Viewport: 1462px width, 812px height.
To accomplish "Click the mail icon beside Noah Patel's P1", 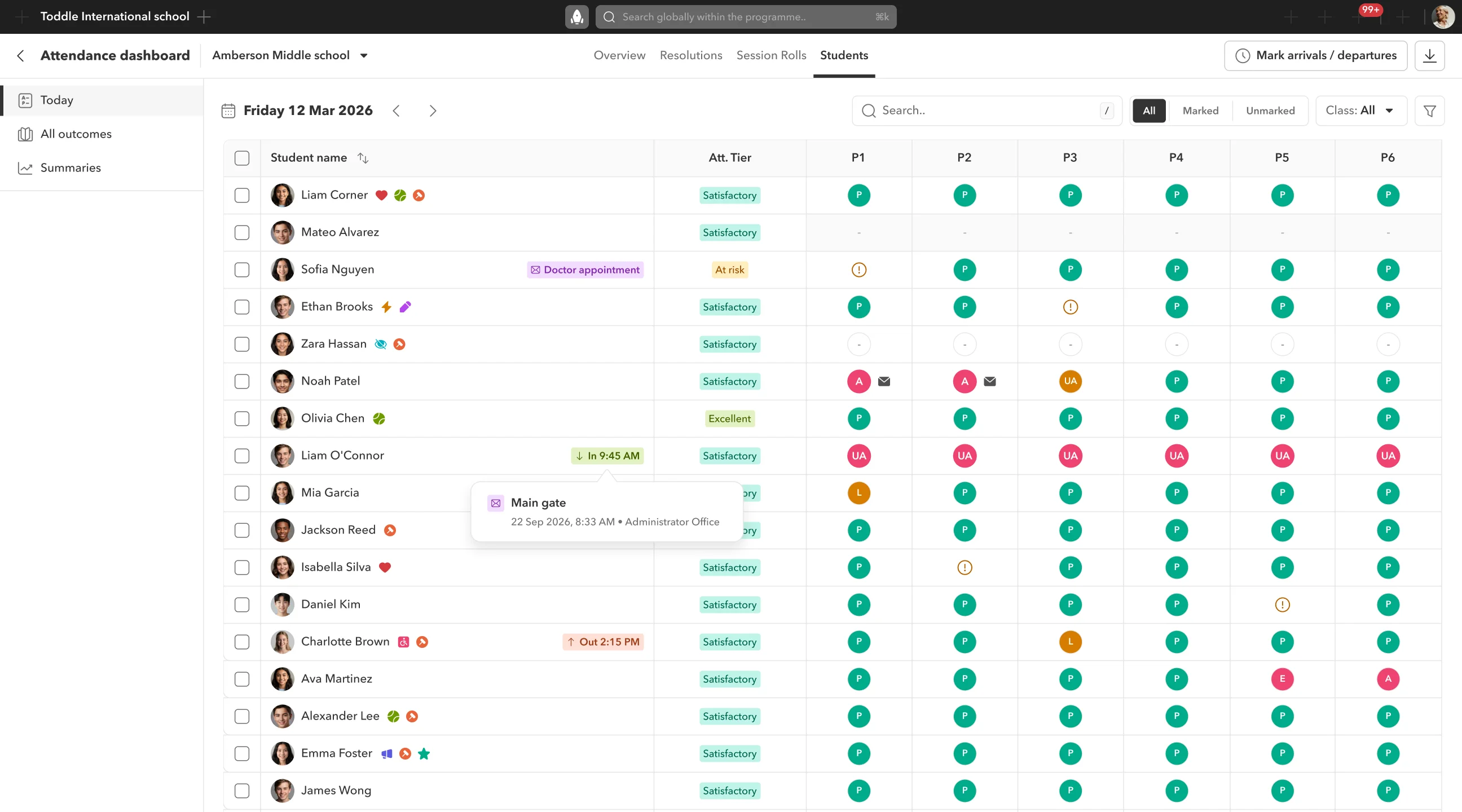I will click(884, 381).
